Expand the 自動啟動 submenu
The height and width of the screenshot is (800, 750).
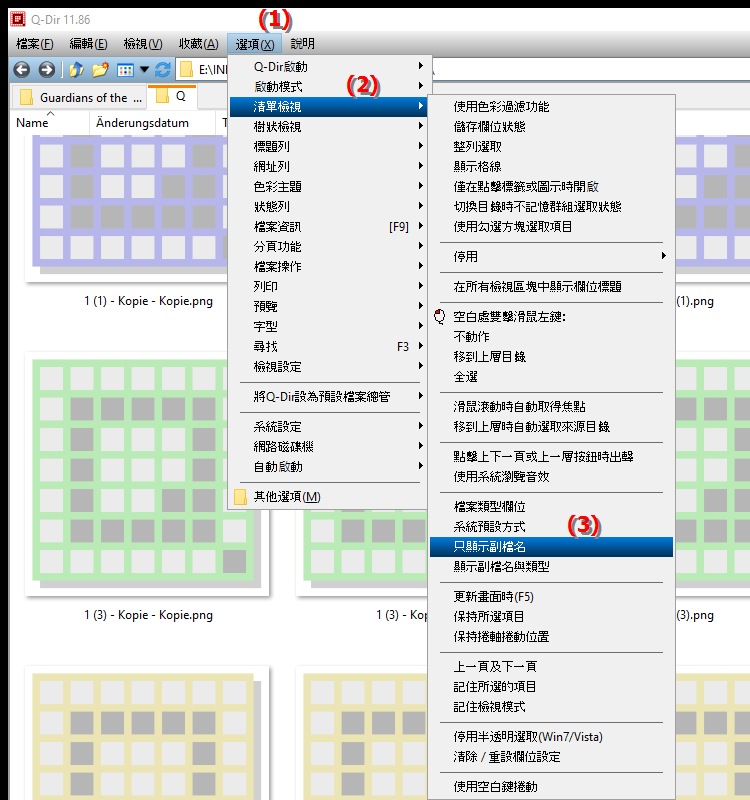[x=328, y=467]
